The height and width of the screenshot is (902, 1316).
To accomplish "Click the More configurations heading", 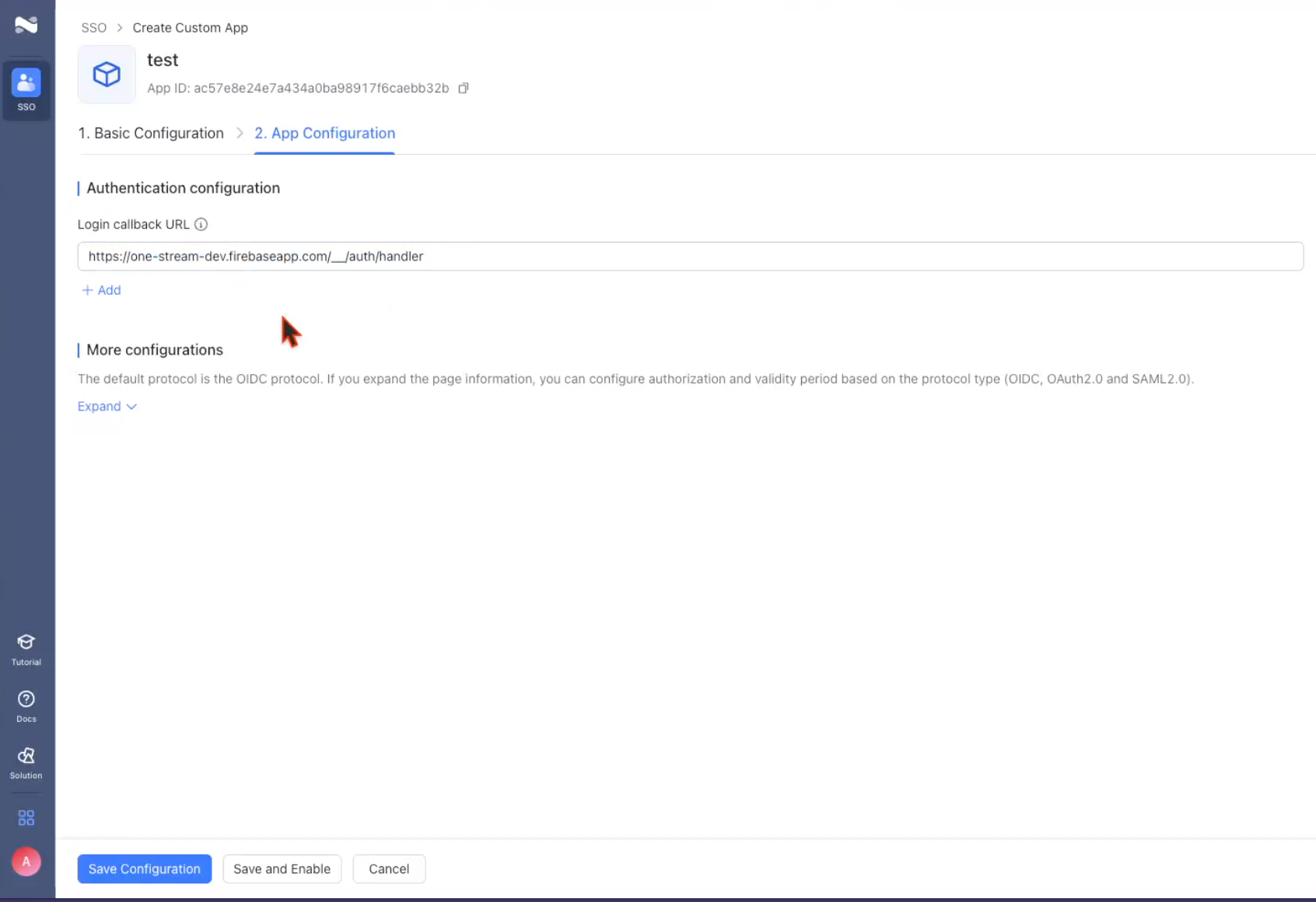I will 155,350.
